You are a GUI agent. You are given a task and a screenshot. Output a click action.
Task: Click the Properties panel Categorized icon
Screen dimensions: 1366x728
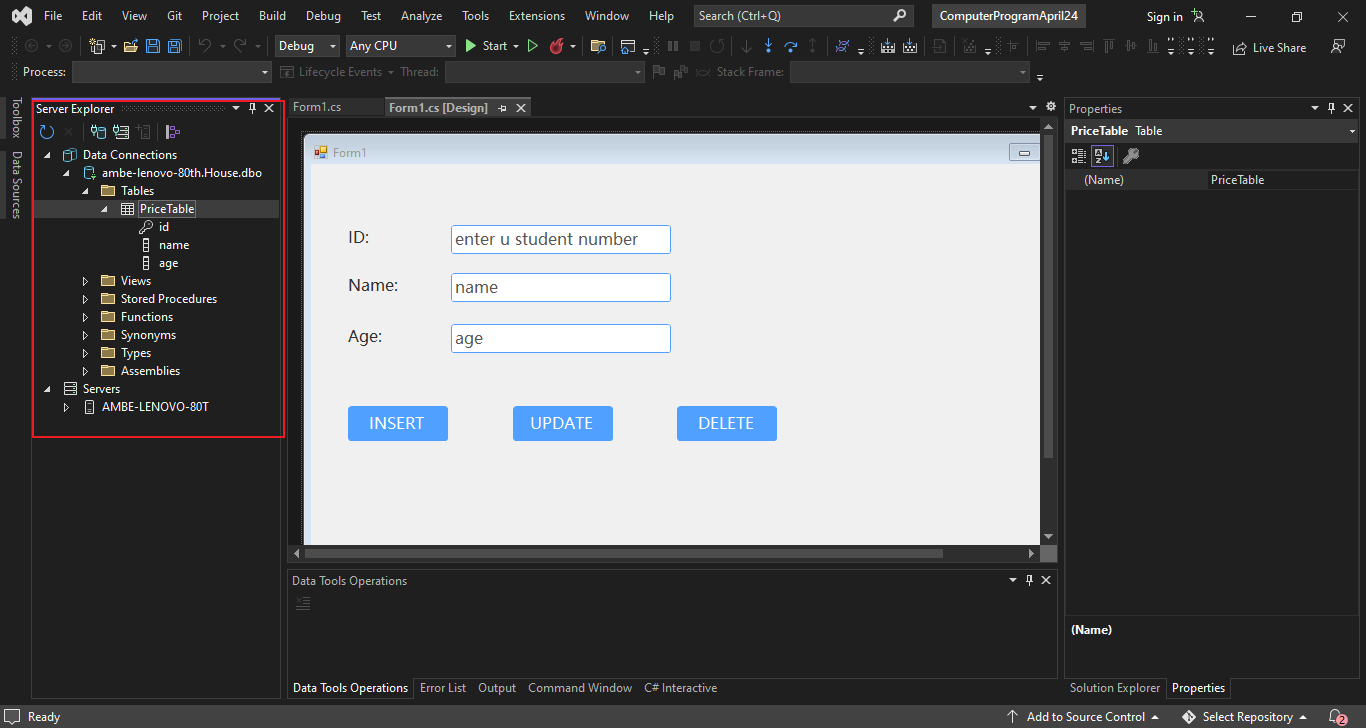point(1079,155)
